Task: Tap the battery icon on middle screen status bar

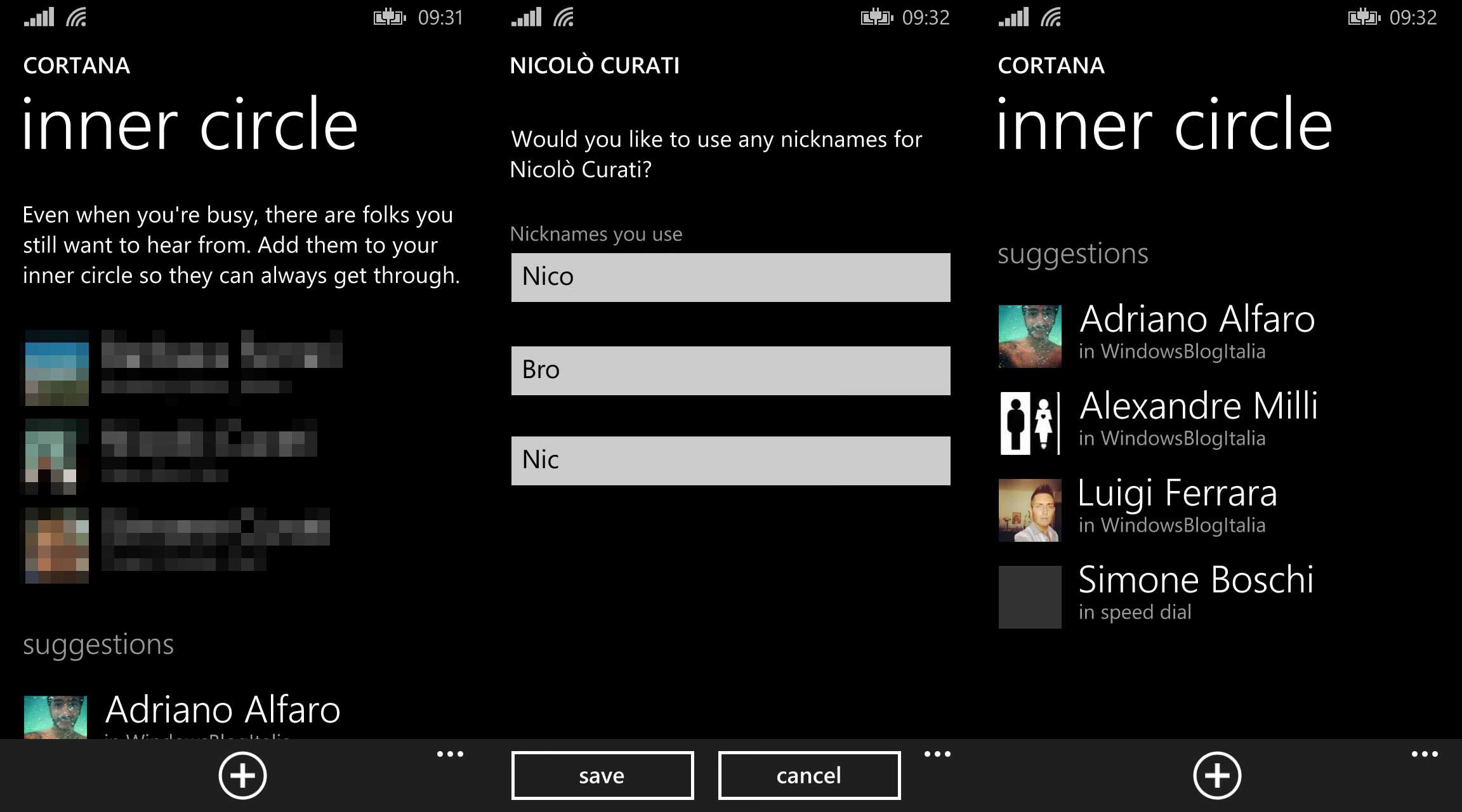Action: tap(877, 17)
